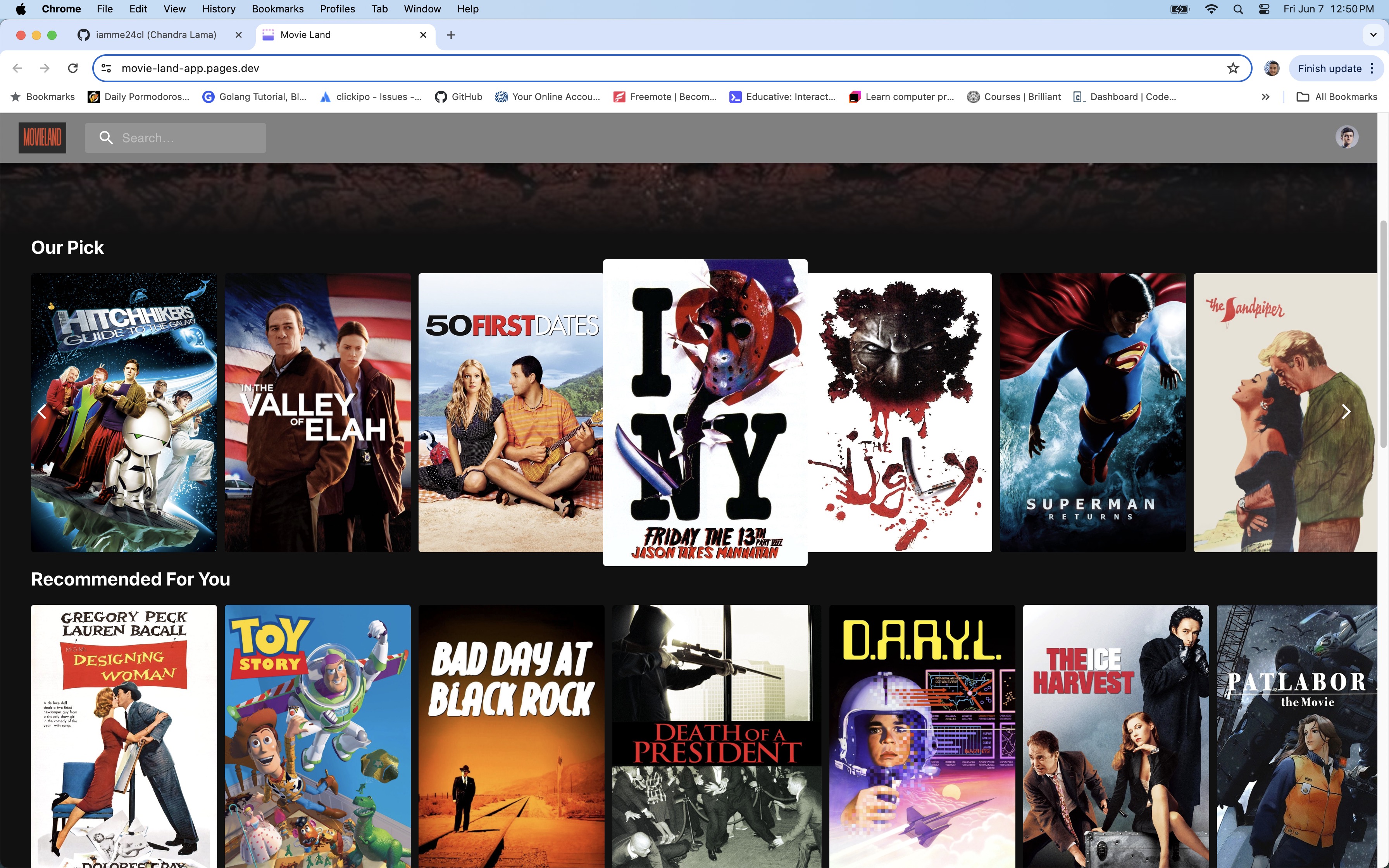Open the user avatar in MovieLand header
Screen dimensions: 1389x868
pyautogui.click(x=1346, y=137)
